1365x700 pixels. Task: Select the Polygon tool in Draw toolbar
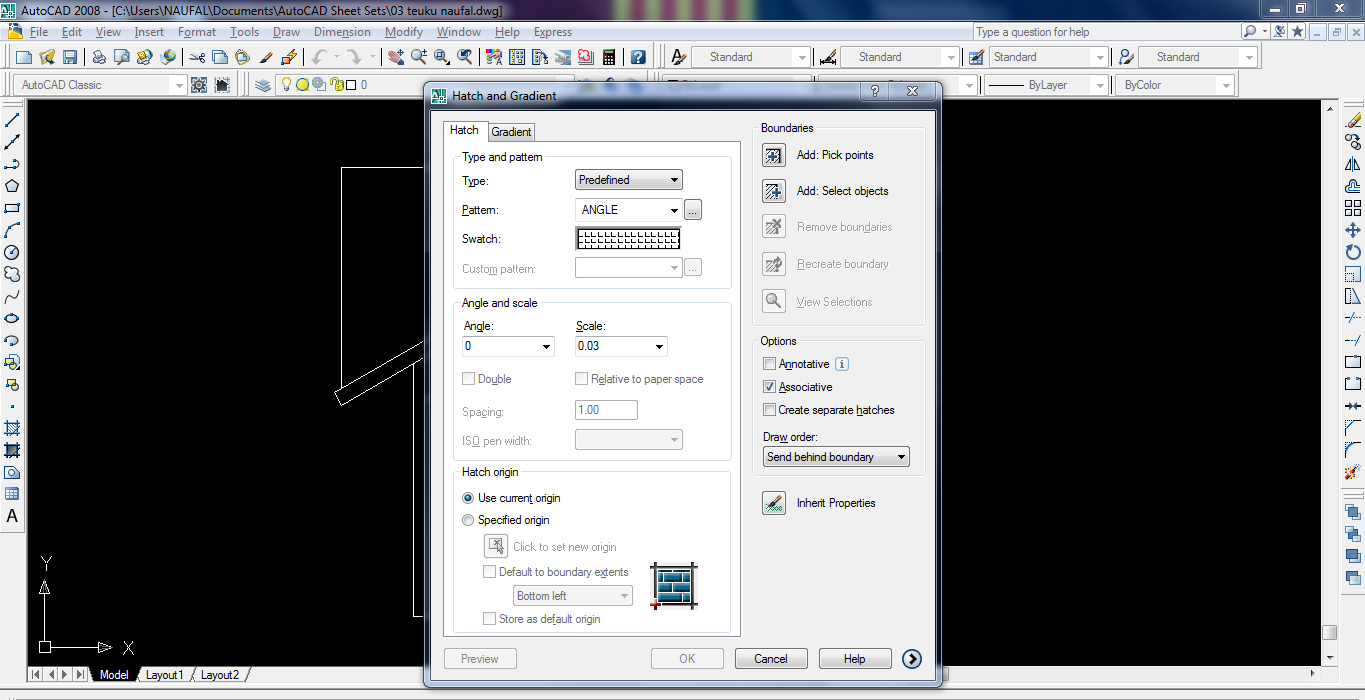tap(12, 186)
